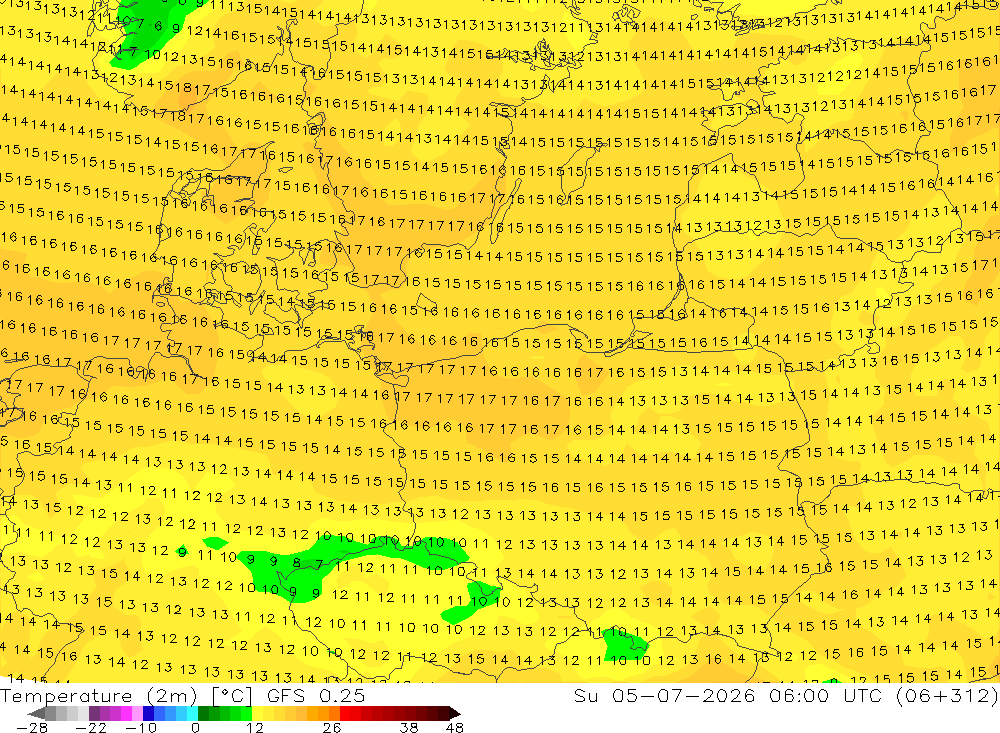Image resolution: width=1000 pixels, height=733 pixels.
Task: Click the cyan legend segment above 0
Action: [192, 713]
